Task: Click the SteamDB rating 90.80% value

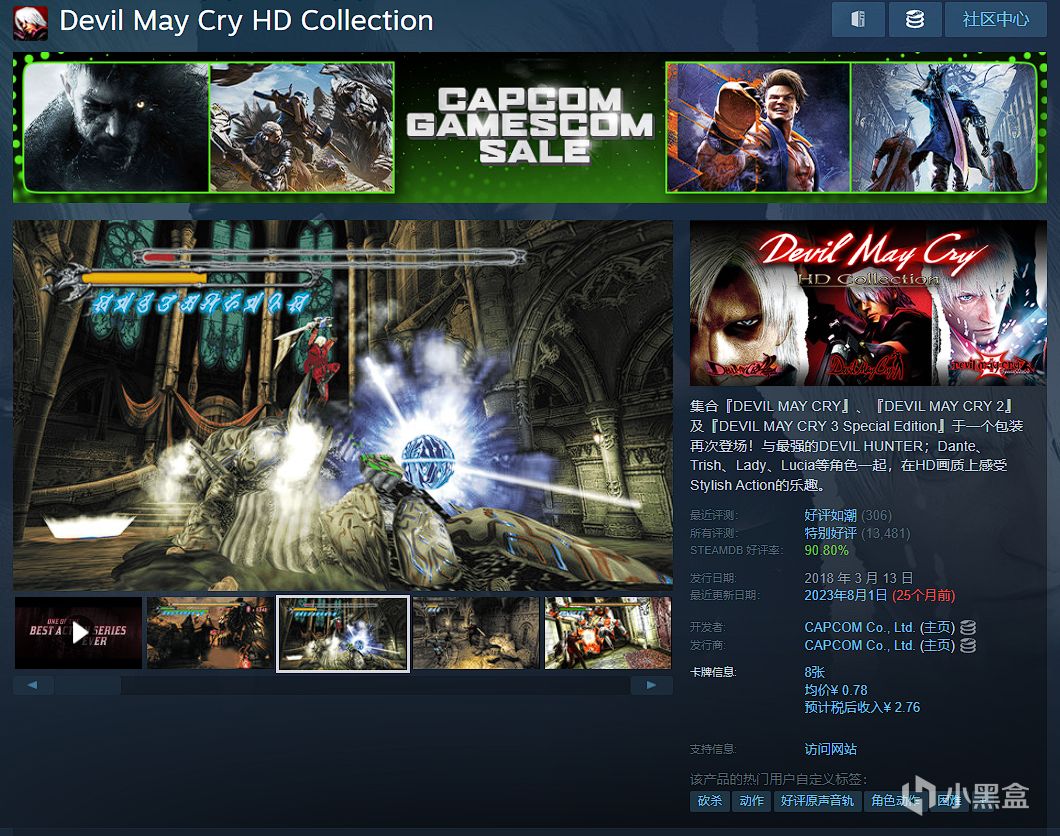Action: 826,550
